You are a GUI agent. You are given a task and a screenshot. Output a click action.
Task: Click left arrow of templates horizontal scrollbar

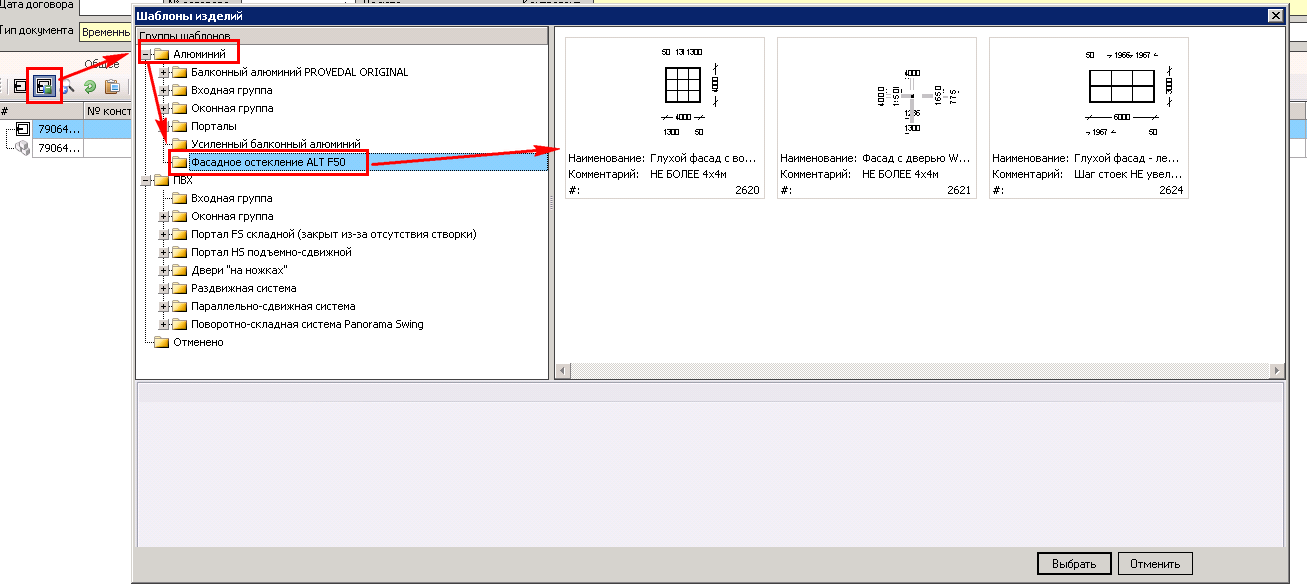tap(562, 371)
